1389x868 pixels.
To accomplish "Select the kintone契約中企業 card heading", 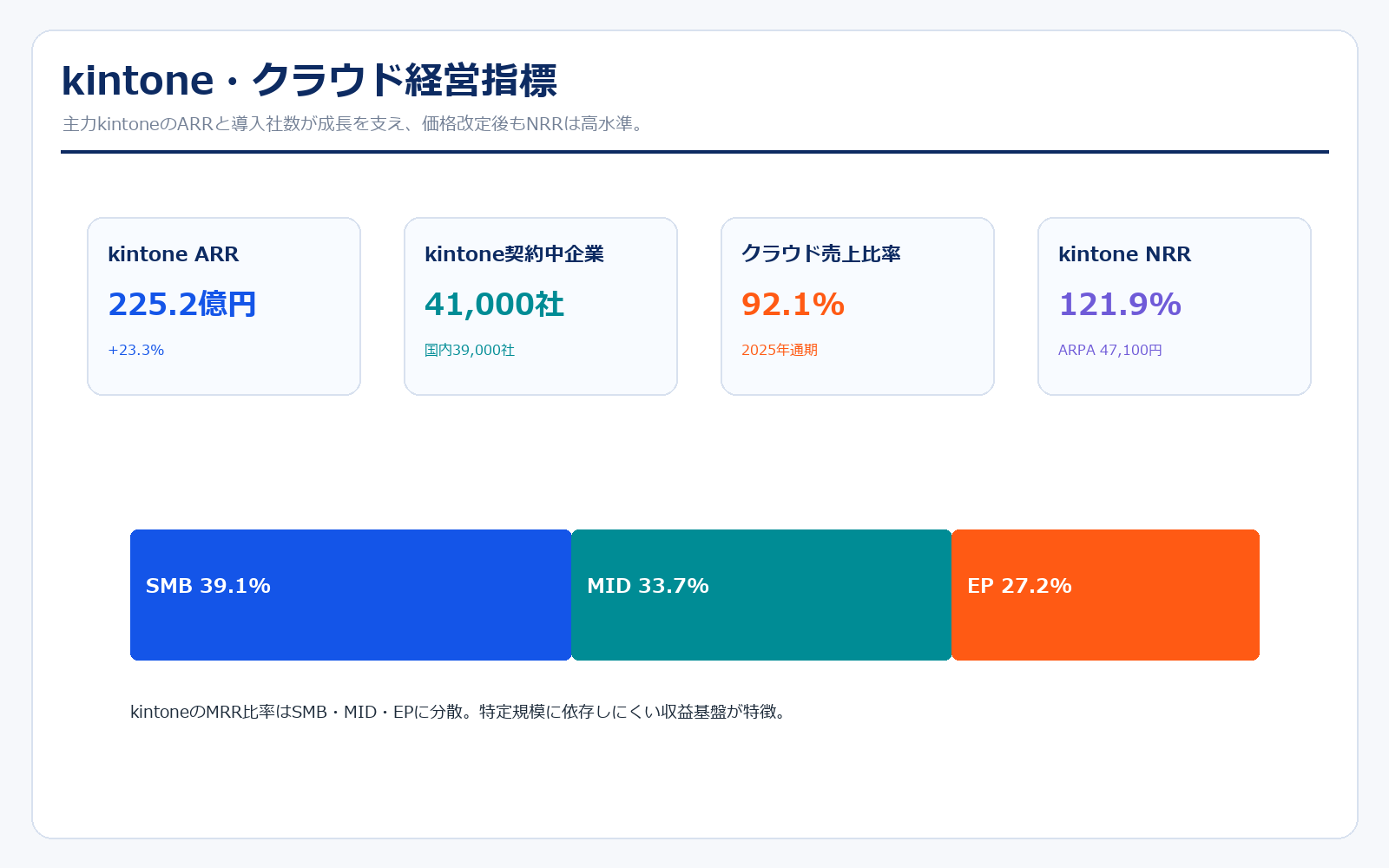I will [x=514, y=254].
